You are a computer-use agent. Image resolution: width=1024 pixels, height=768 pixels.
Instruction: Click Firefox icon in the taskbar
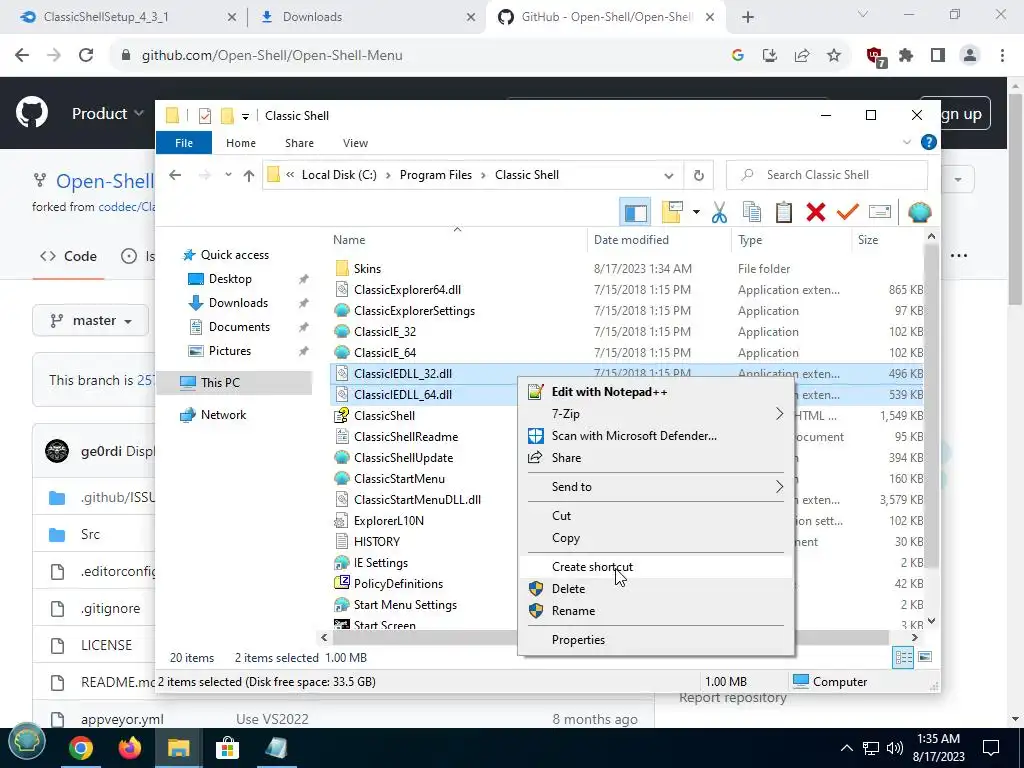(x=129, y=748)
